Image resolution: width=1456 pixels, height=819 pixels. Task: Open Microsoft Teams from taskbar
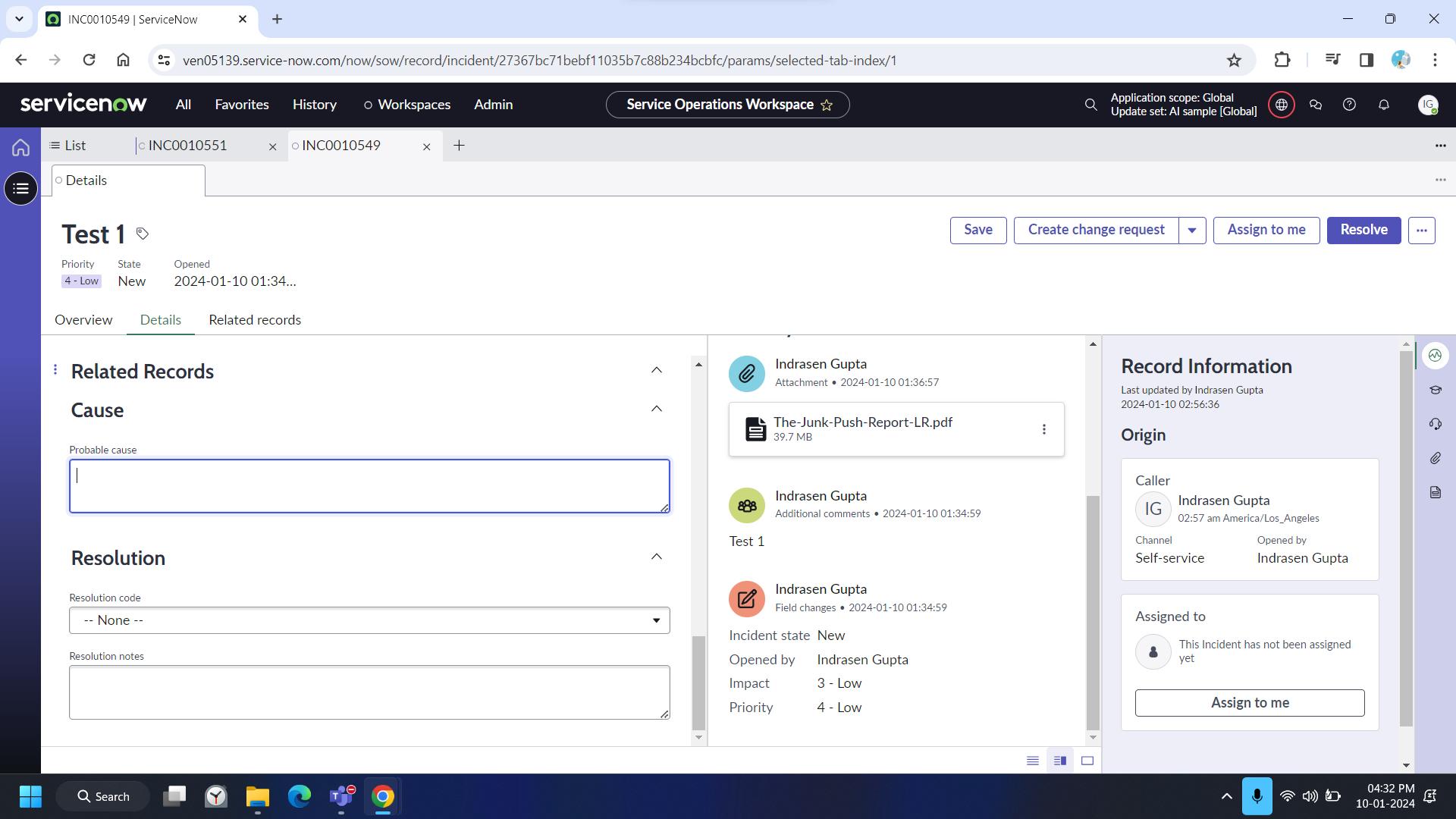(x=341, y=796)
